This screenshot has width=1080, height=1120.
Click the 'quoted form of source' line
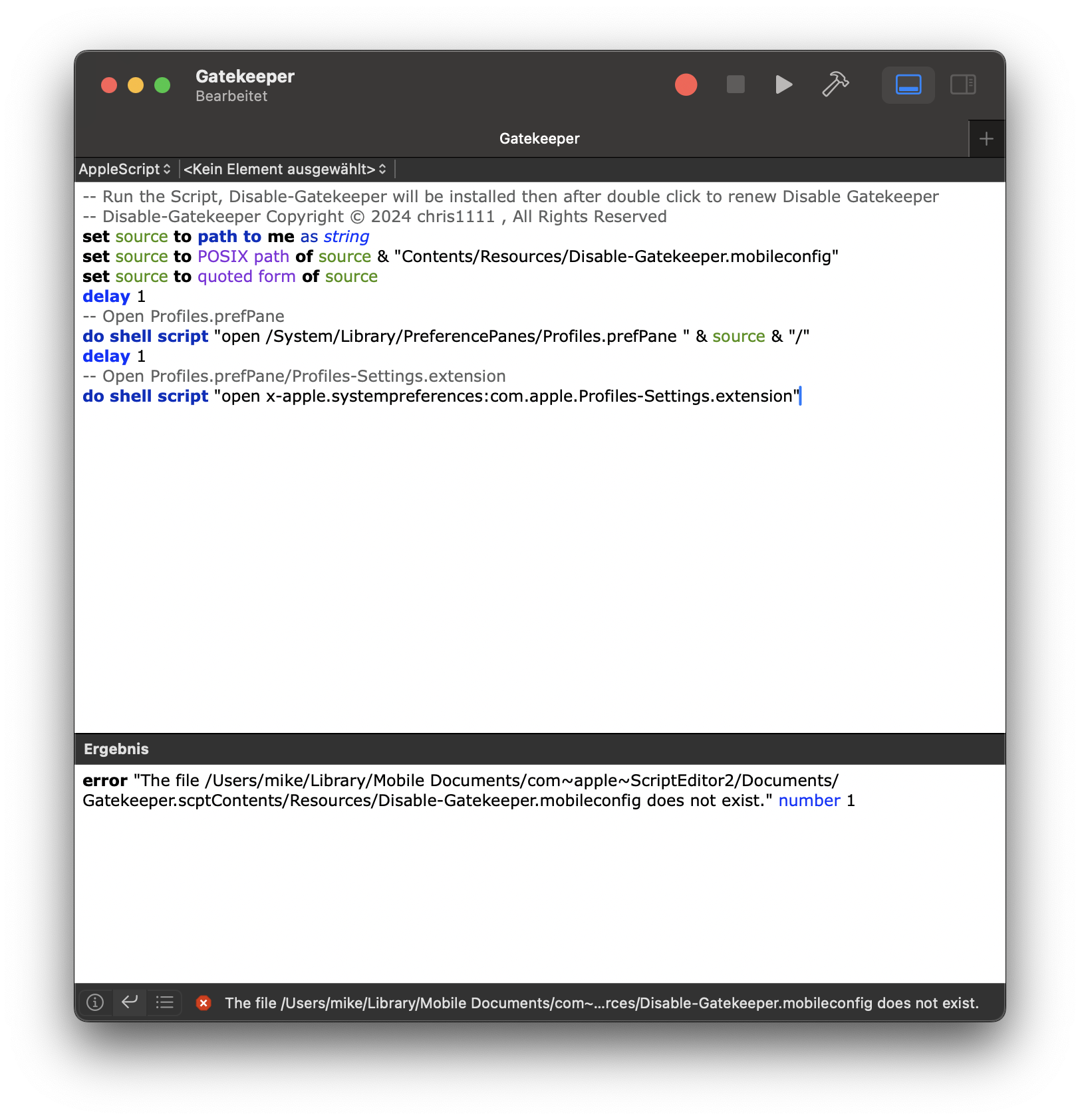click(230, 277)
